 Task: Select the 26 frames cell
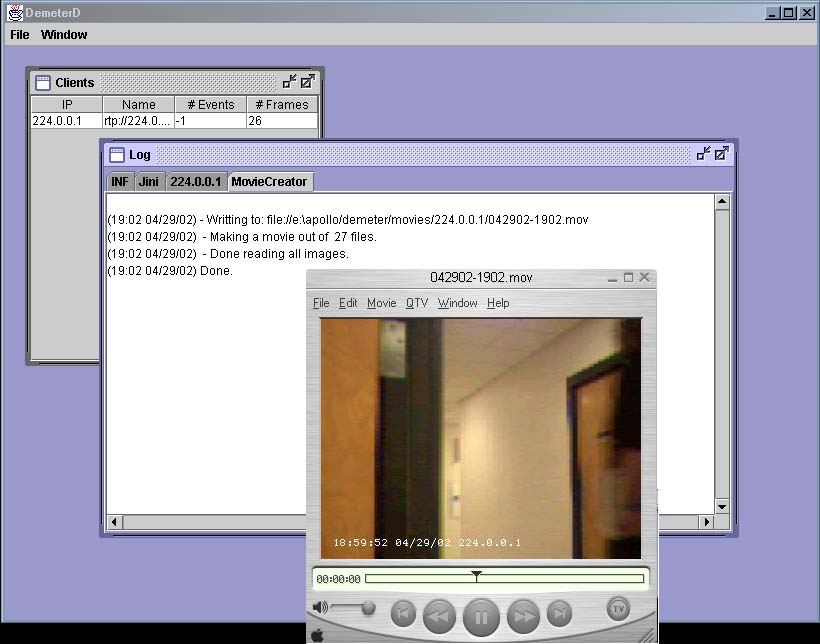pyautogui.click(x=282, y=121)
